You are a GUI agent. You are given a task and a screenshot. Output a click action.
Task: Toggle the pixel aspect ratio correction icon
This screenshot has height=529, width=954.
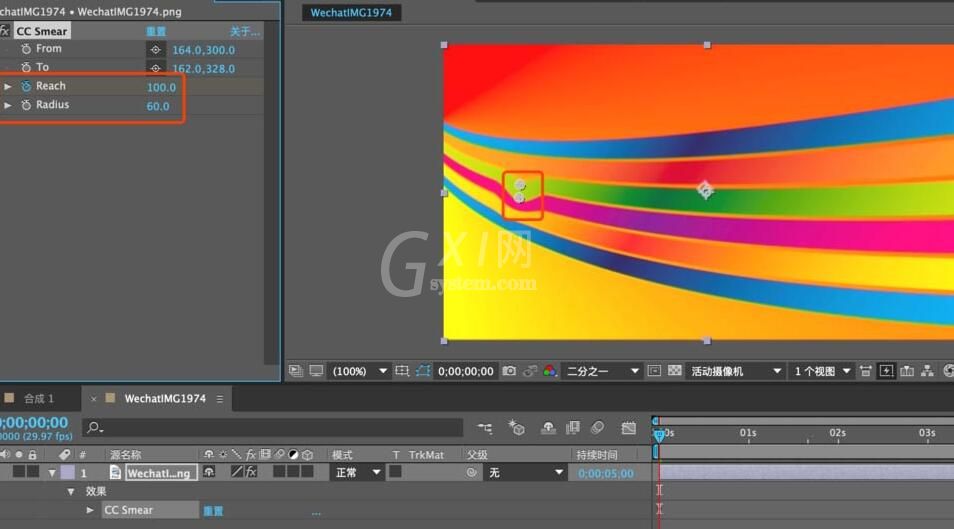pos(865,371)
